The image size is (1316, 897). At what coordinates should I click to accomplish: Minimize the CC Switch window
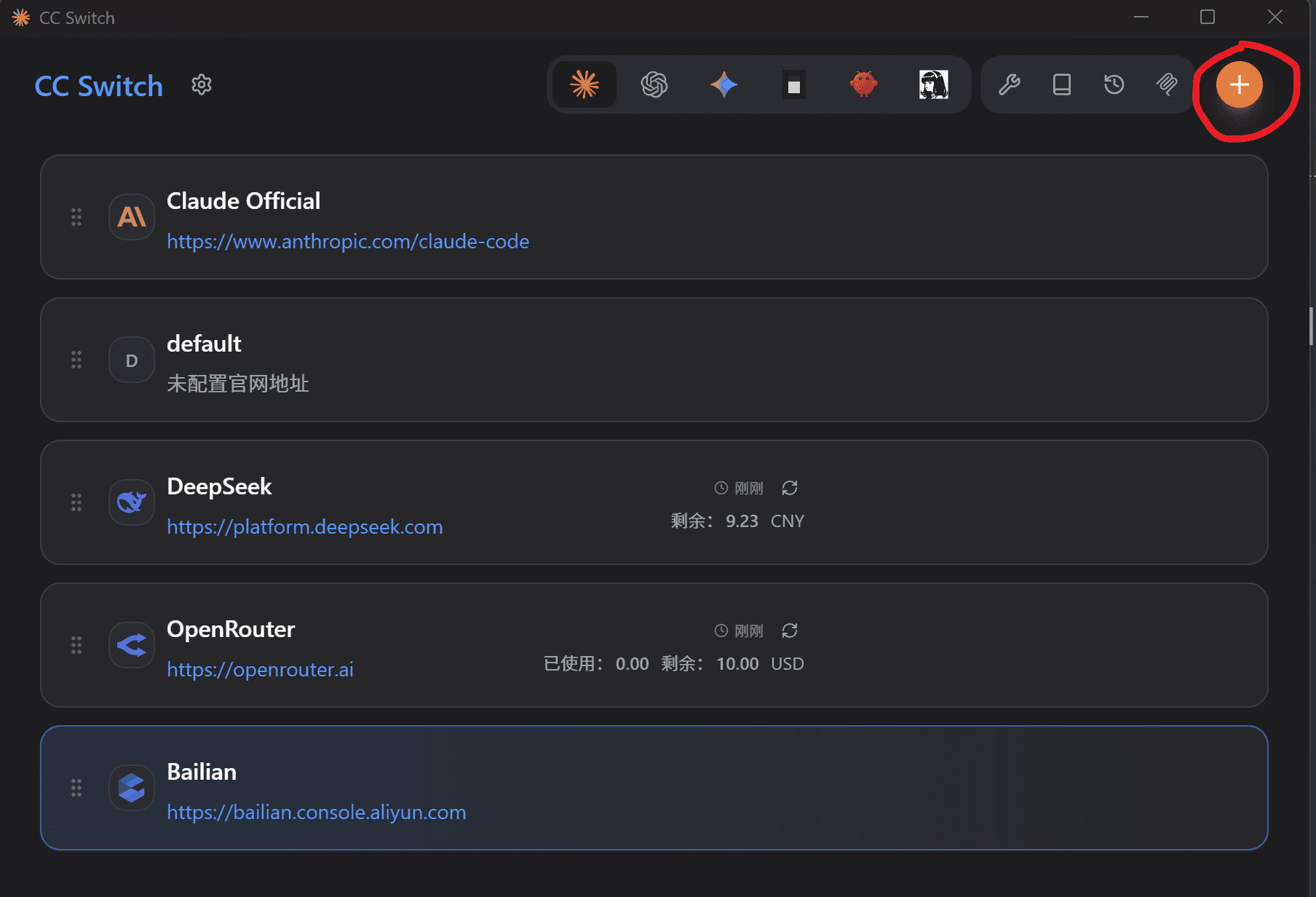pyautogui.click(x=1141, y=17)
